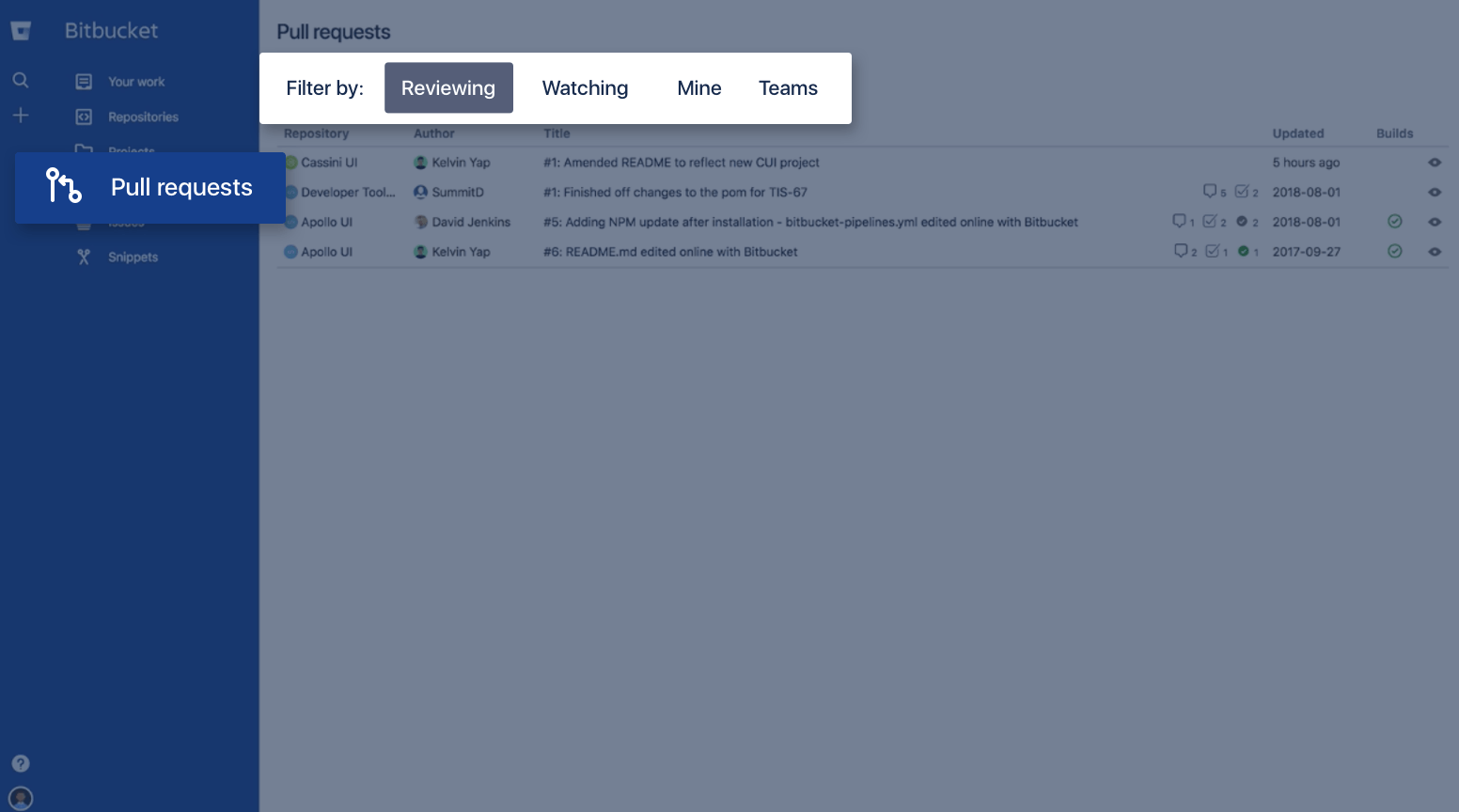The height and width of the screenshot is (812, 1459).
Task: Select the Teams filter tab
Action: tap(788, 87)
